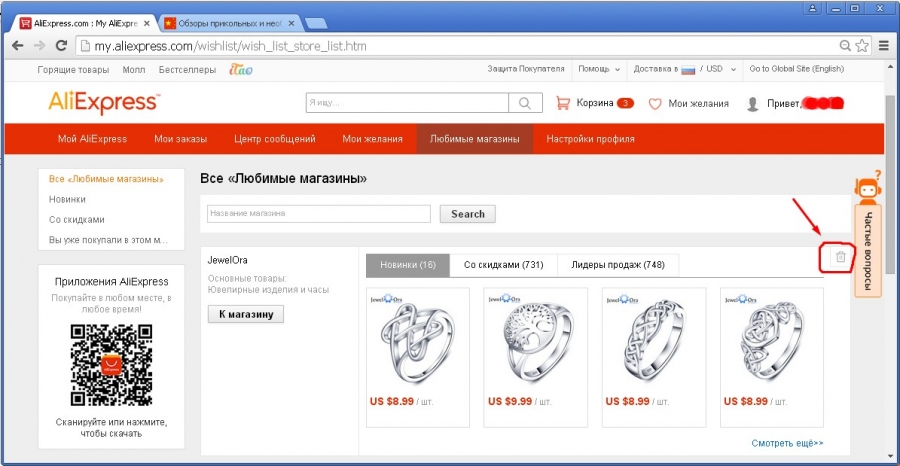This screenshot has width=900, height=466.
Task: Expand the Помощь dropdown
Action: [x=599, y=69]
